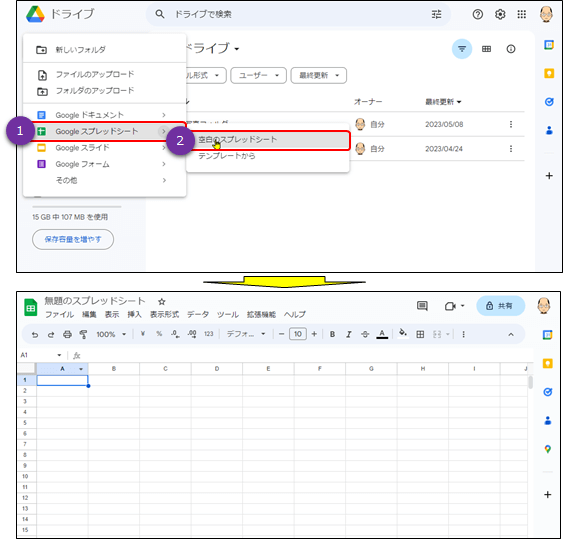The height and width of the screenshot is (539, 563).
Task: Open search options in Drive search bar
Action: [436, 14]
